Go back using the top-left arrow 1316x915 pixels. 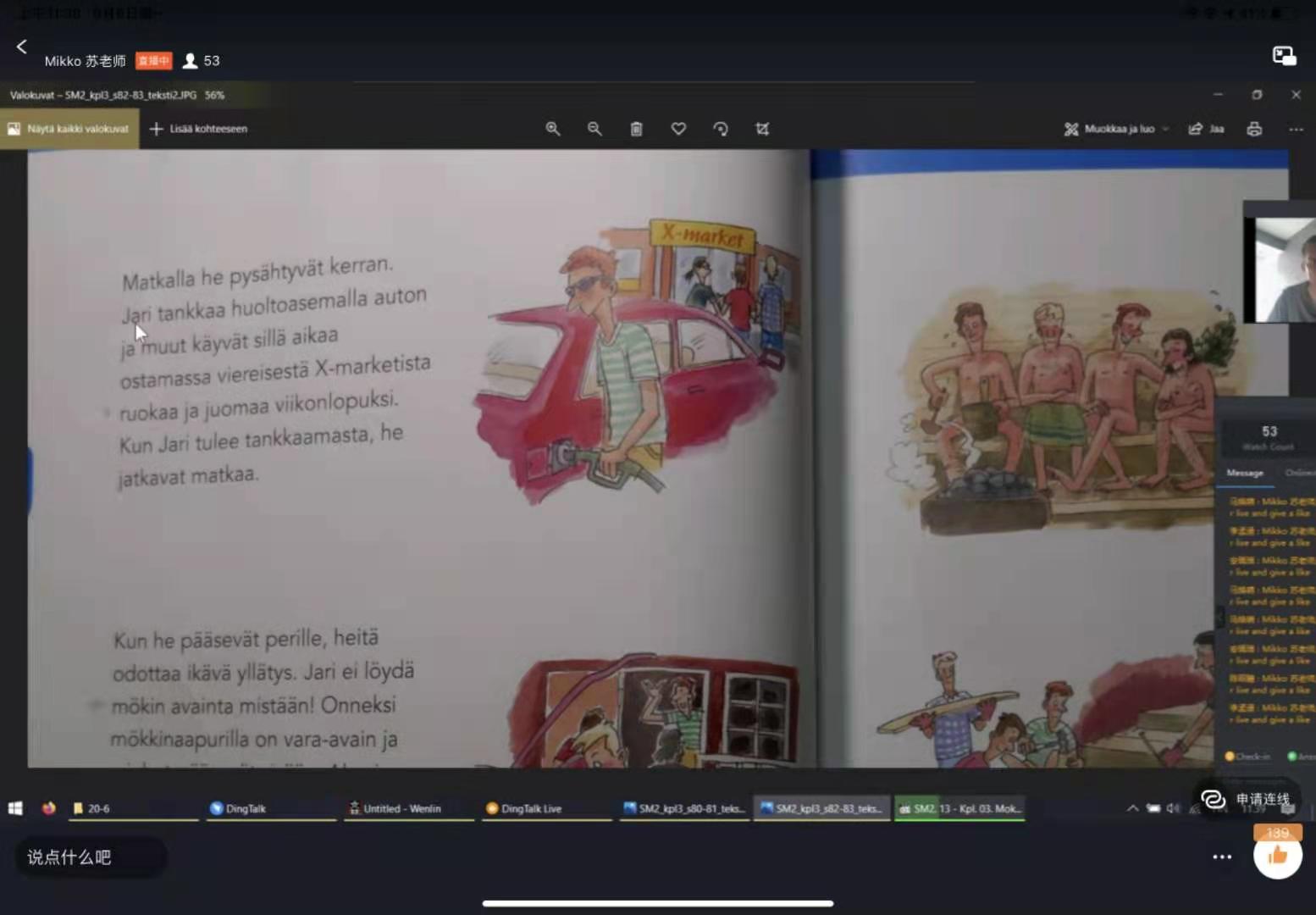[22, 47]
